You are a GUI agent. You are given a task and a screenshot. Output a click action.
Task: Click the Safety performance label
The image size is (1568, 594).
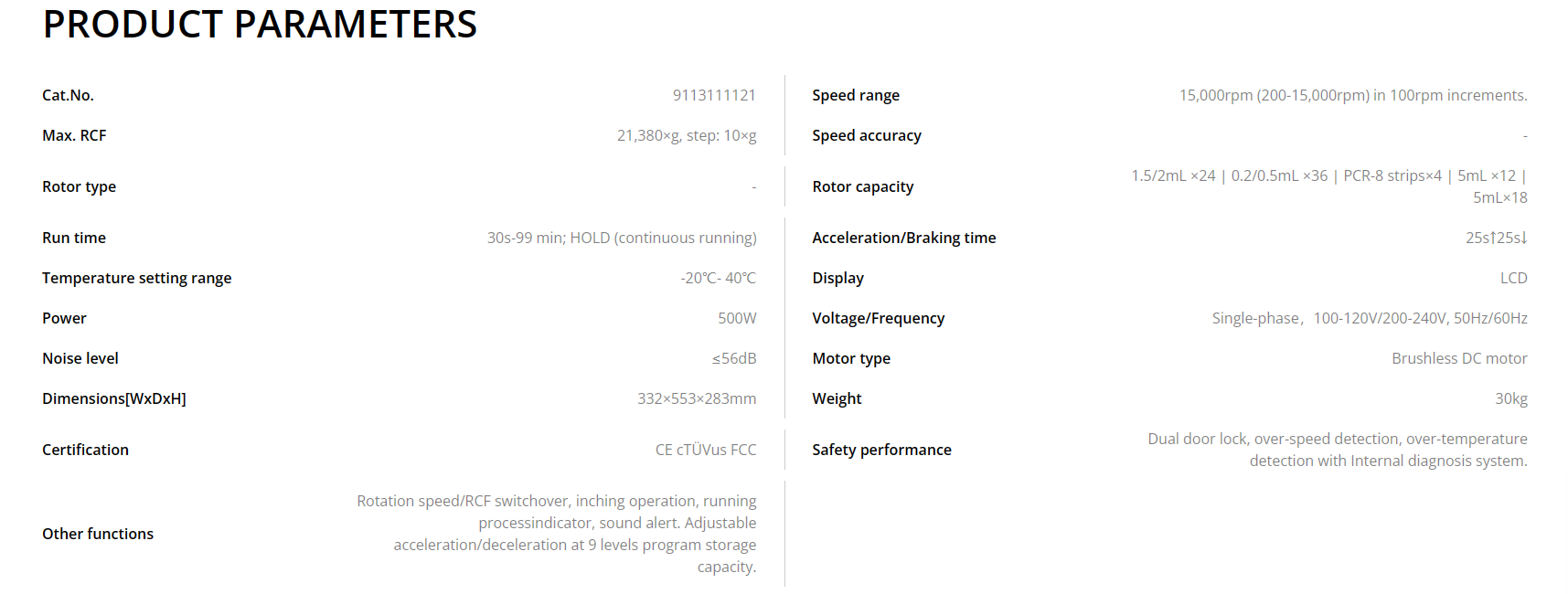tap(881, 450)
